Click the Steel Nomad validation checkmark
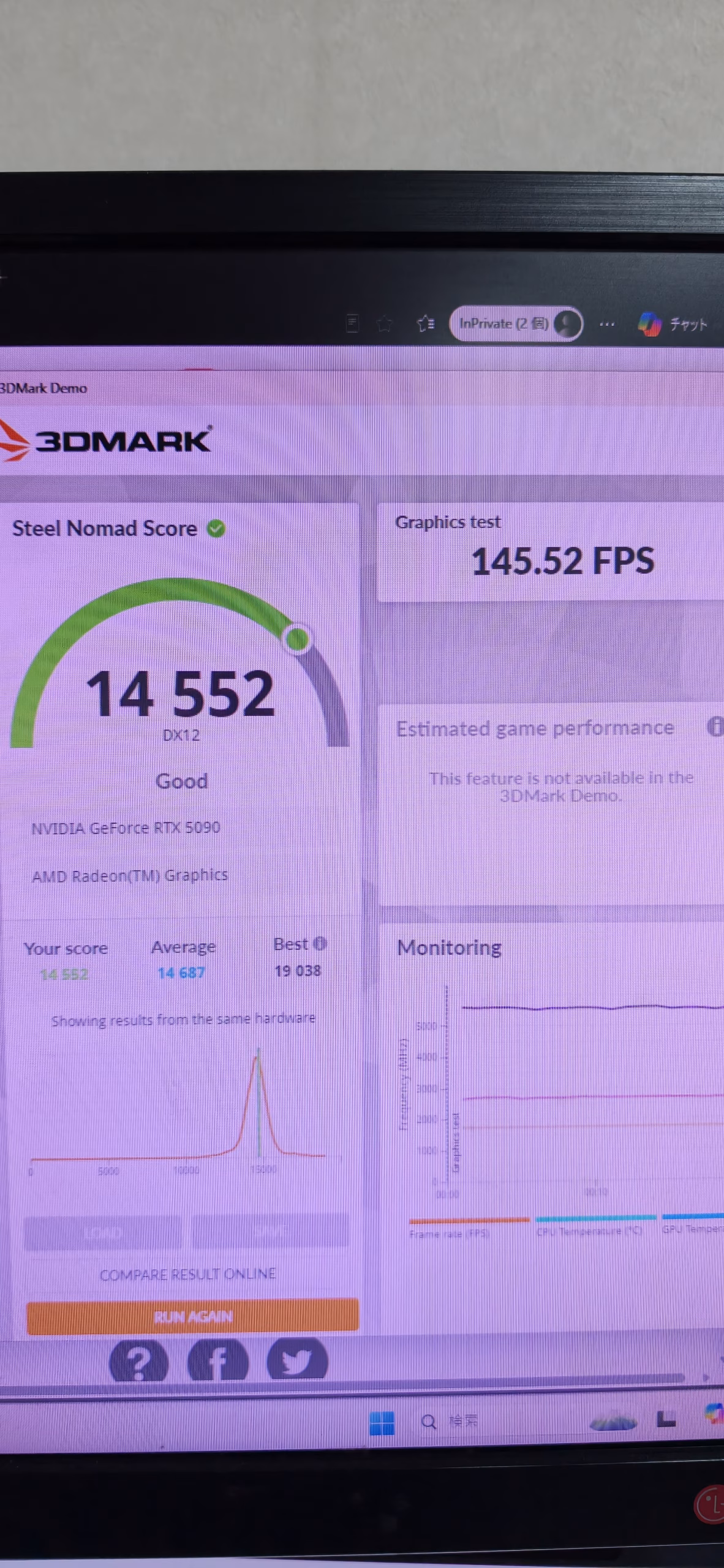 pos(216,528)
